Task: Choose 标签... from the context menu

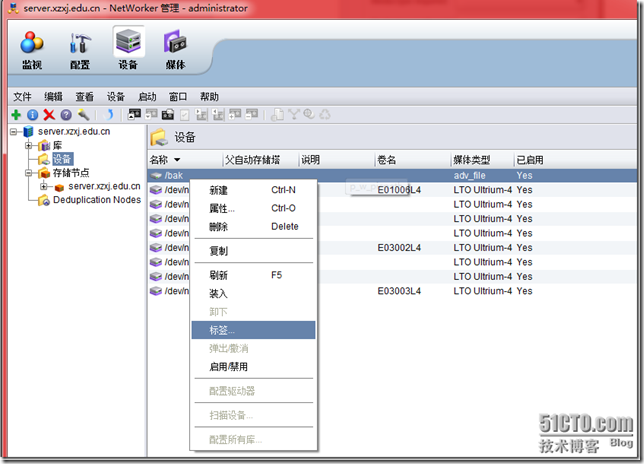Action: (253, 330)
